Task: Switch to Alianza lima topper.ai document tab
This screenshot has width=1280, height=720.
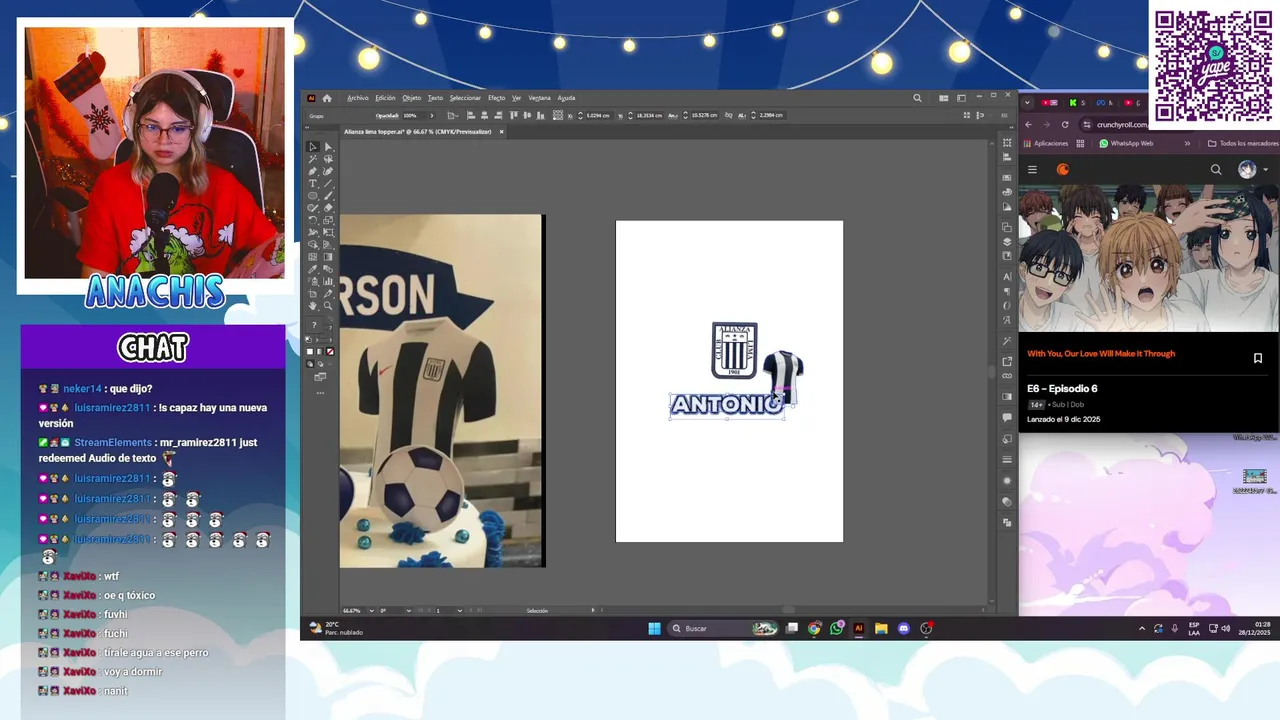Action: 417,131
